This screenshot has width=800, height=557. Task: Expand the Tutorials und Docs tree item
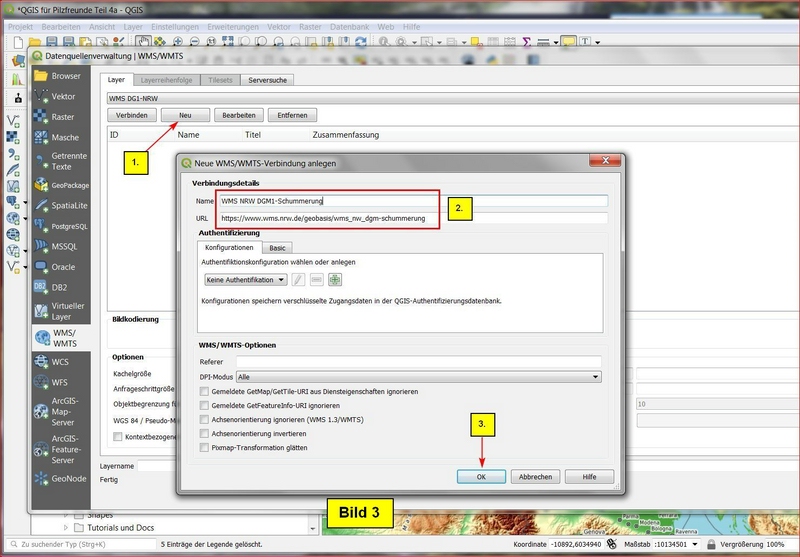[65, 527]
